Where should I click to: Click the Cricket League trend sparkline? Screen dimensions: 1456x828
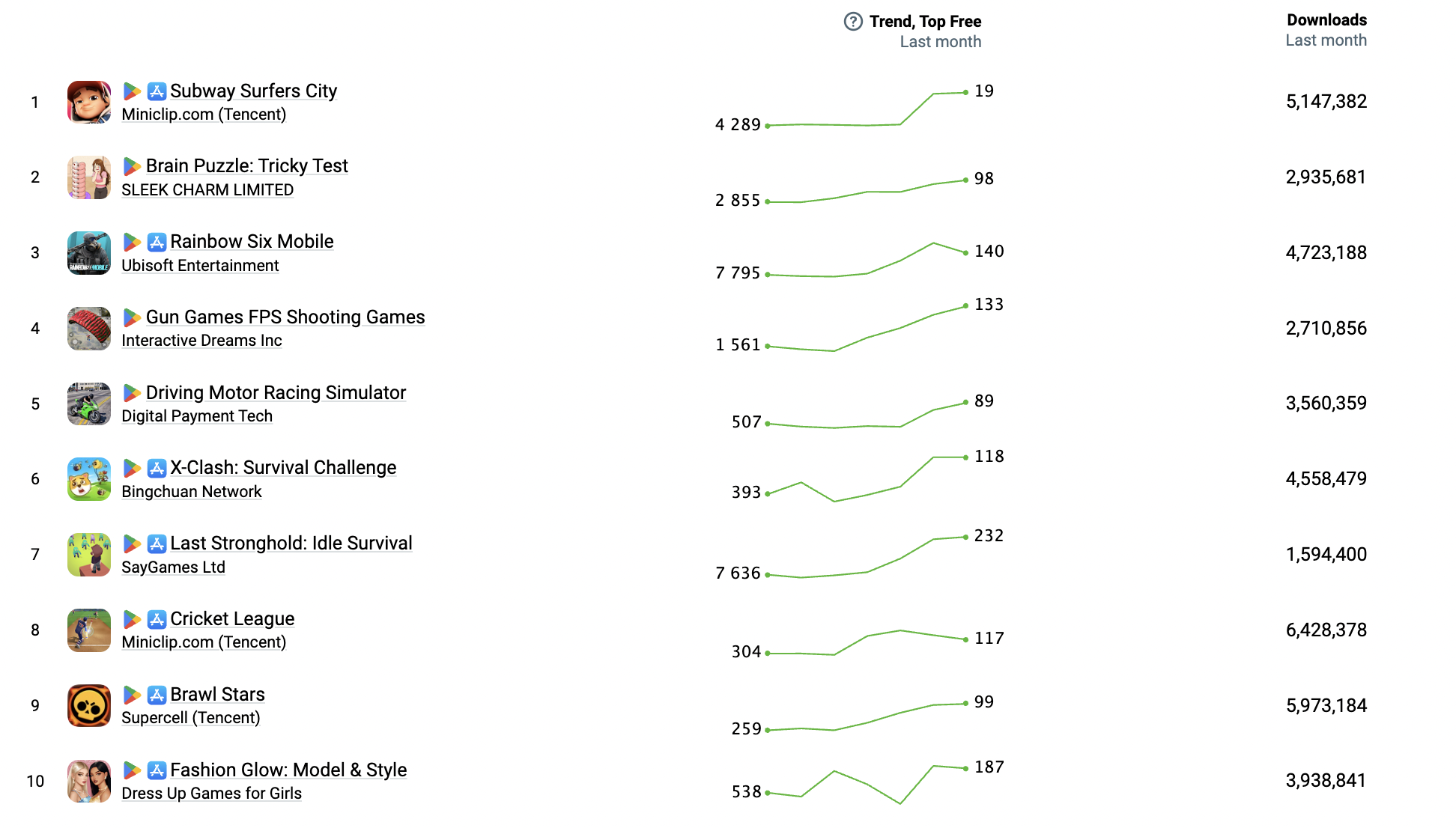click(x=867, y=642)
